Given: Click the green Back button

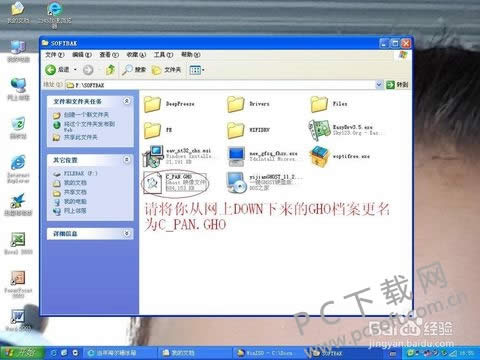Looking at the screenshot, I should [x=57, y=70].
